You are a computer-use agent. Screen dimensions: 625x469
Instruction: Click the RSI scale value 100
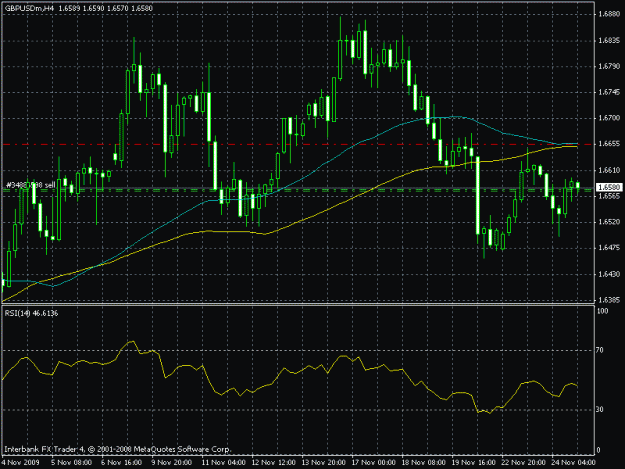coord(602,311)
